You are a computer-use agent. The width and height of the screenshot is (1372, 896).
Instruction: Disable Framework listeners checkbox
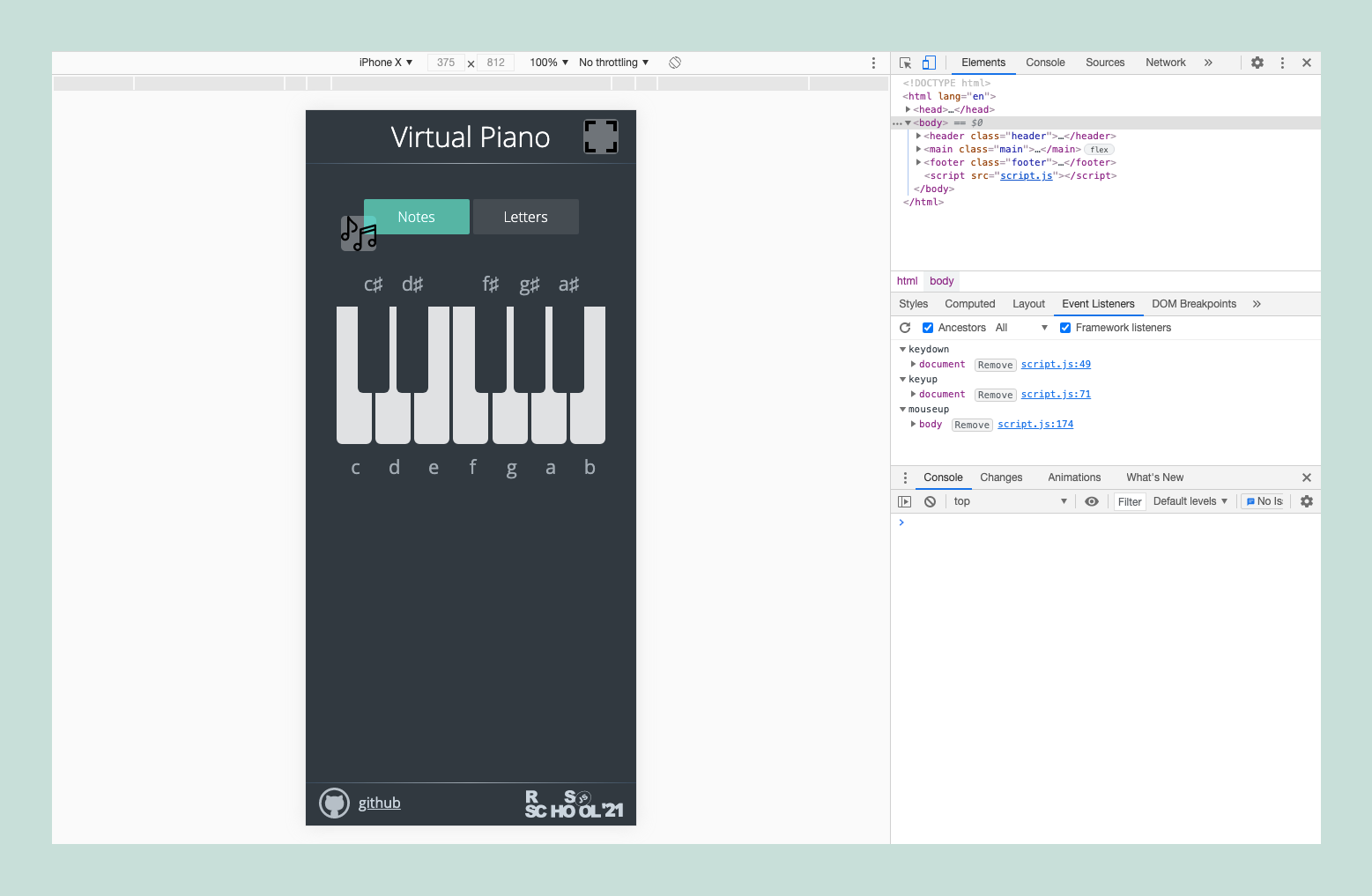[1065, 327]
